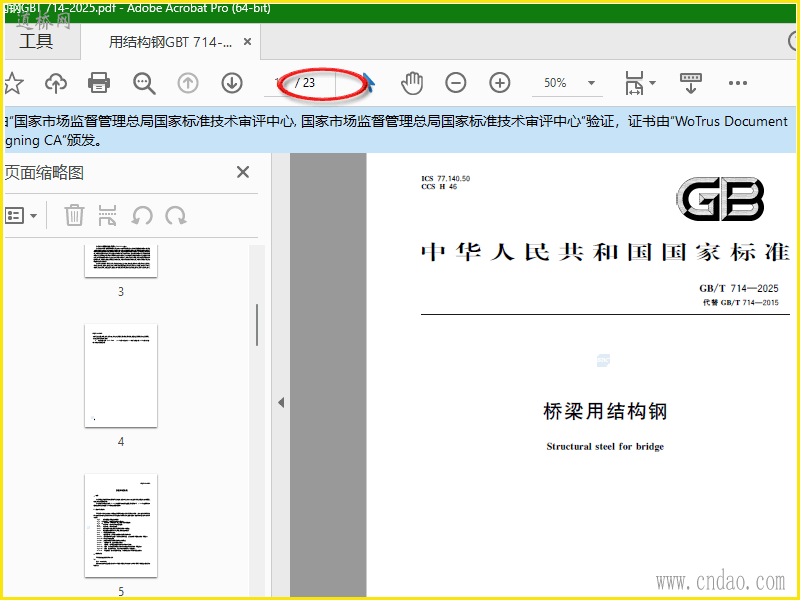Click the '/ 23' total pages text

tap(306, 83)
